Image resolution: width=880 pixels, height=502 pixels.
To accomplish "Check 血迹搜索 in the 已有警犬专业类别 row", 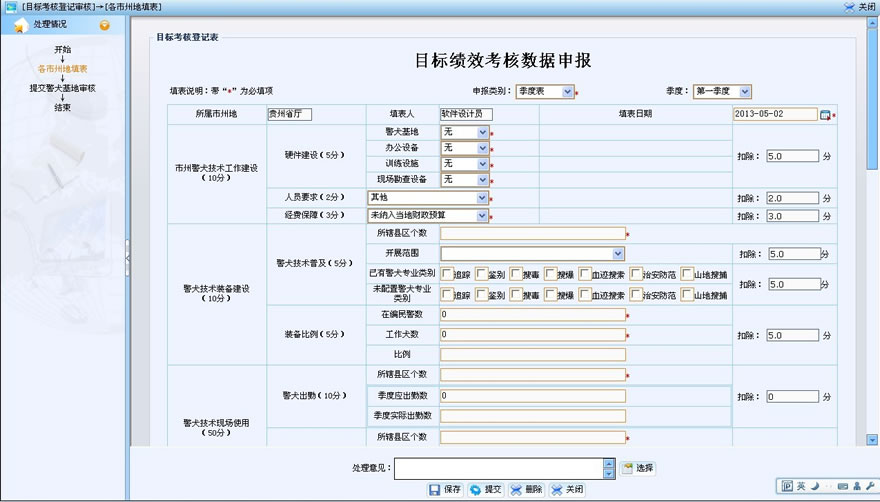I will pos(585,274).
